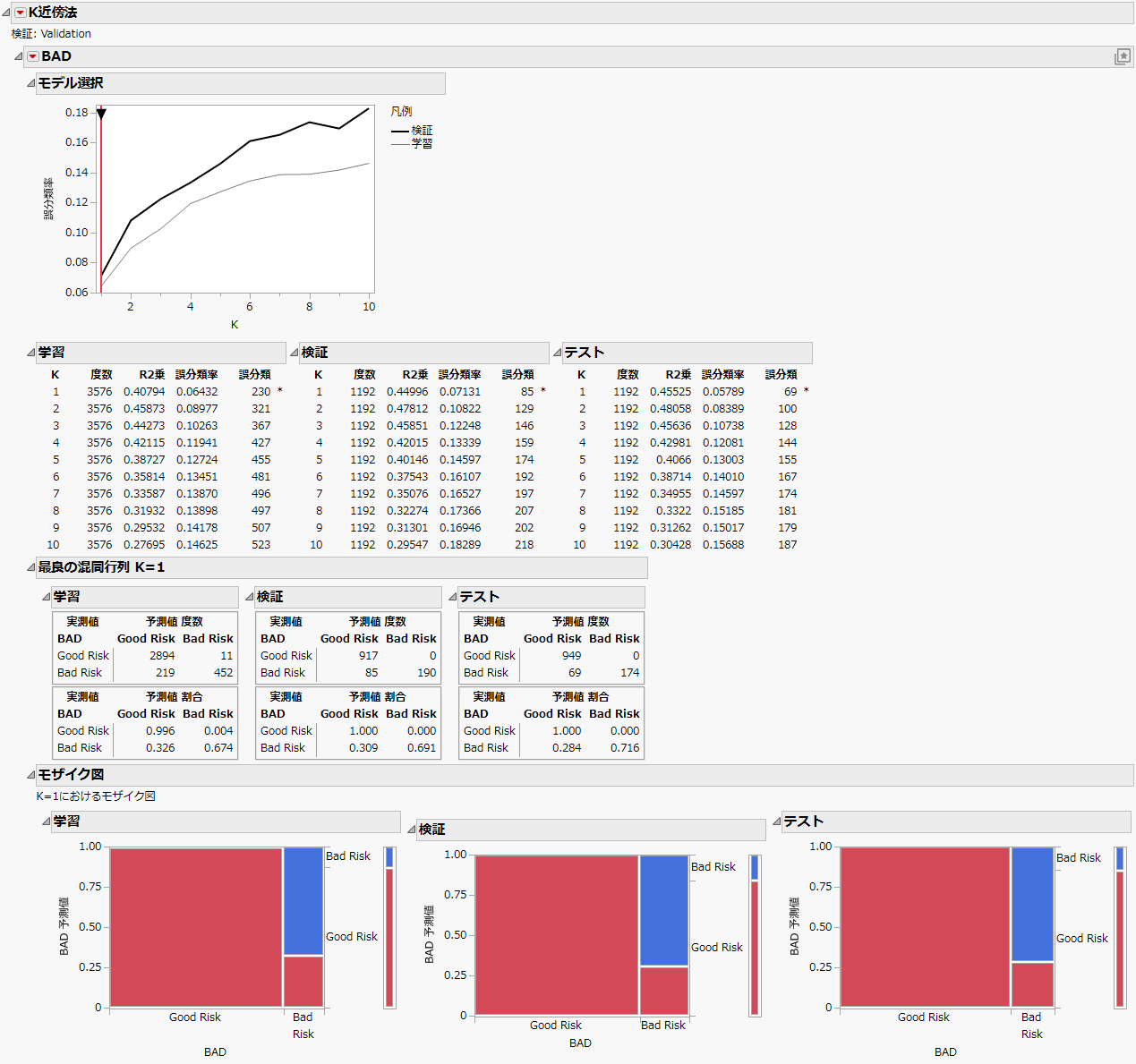Viewport: 1136px width, 1064px height.
Task: Open the K近傍法 red triangle menu
Action: tap(21, 13)
